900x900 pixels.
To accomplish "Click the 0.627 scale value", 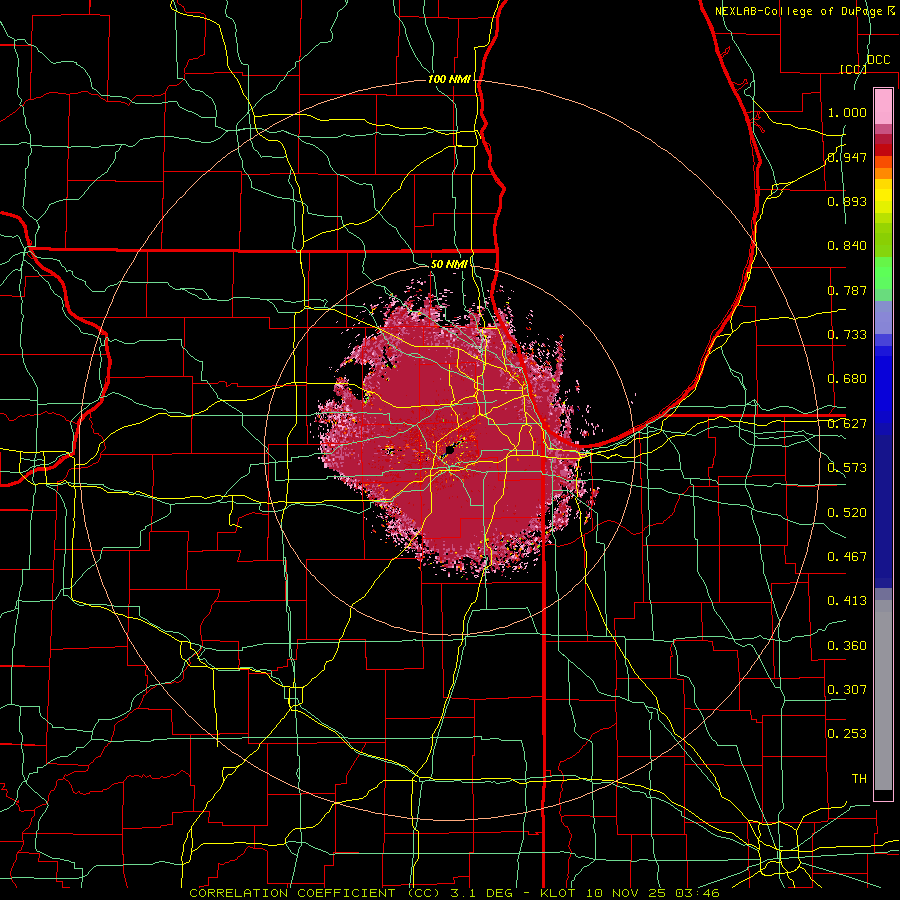I will click(847, 424).
